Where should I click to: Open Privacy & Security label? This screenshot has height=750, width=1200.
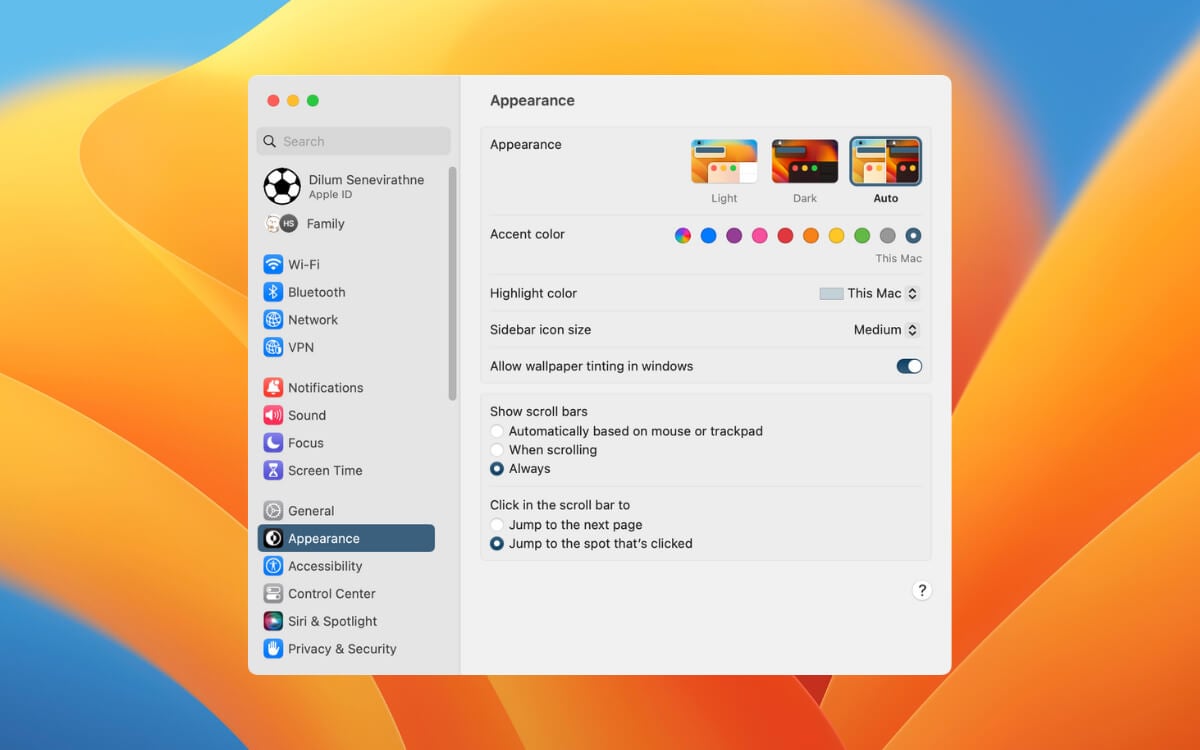[342, 649]
